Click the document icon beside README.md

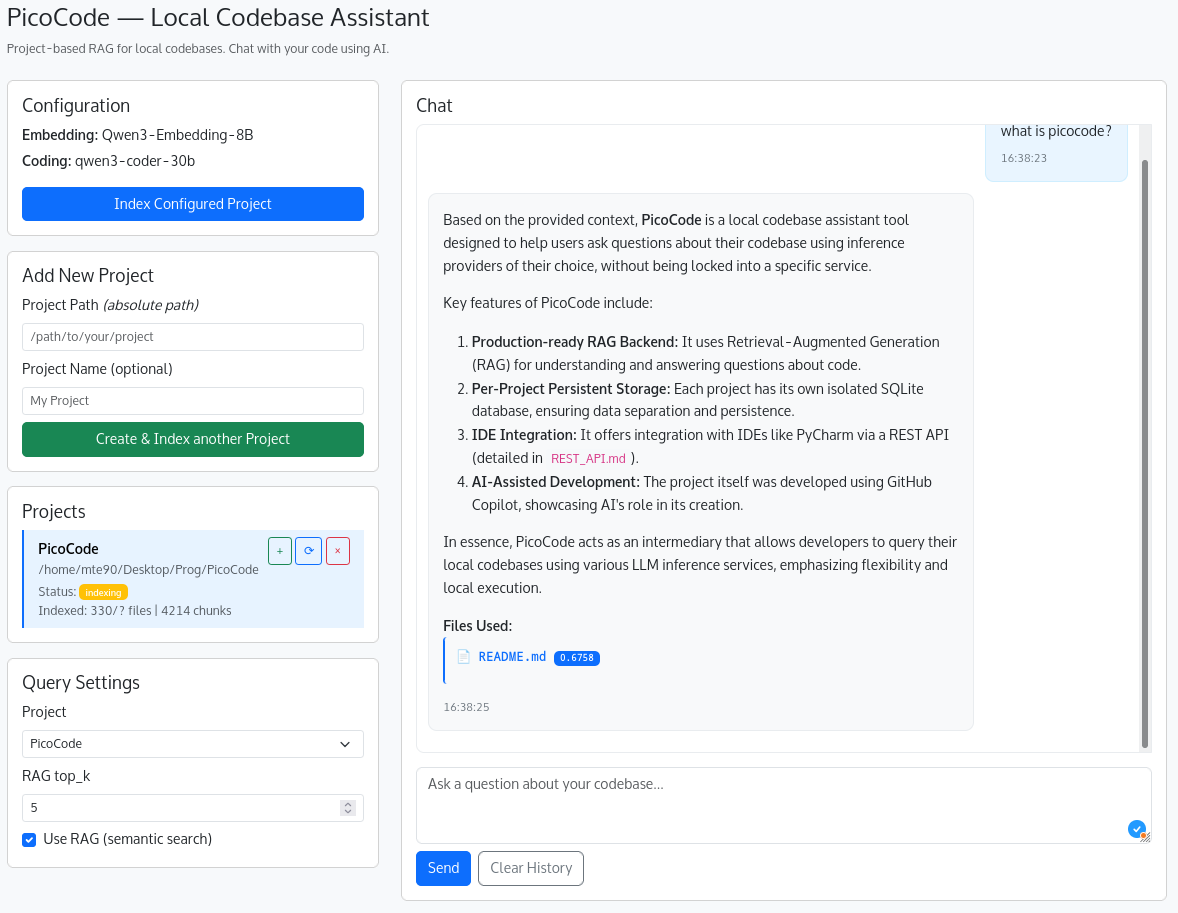pyautogui.click(x=463, y=657)
